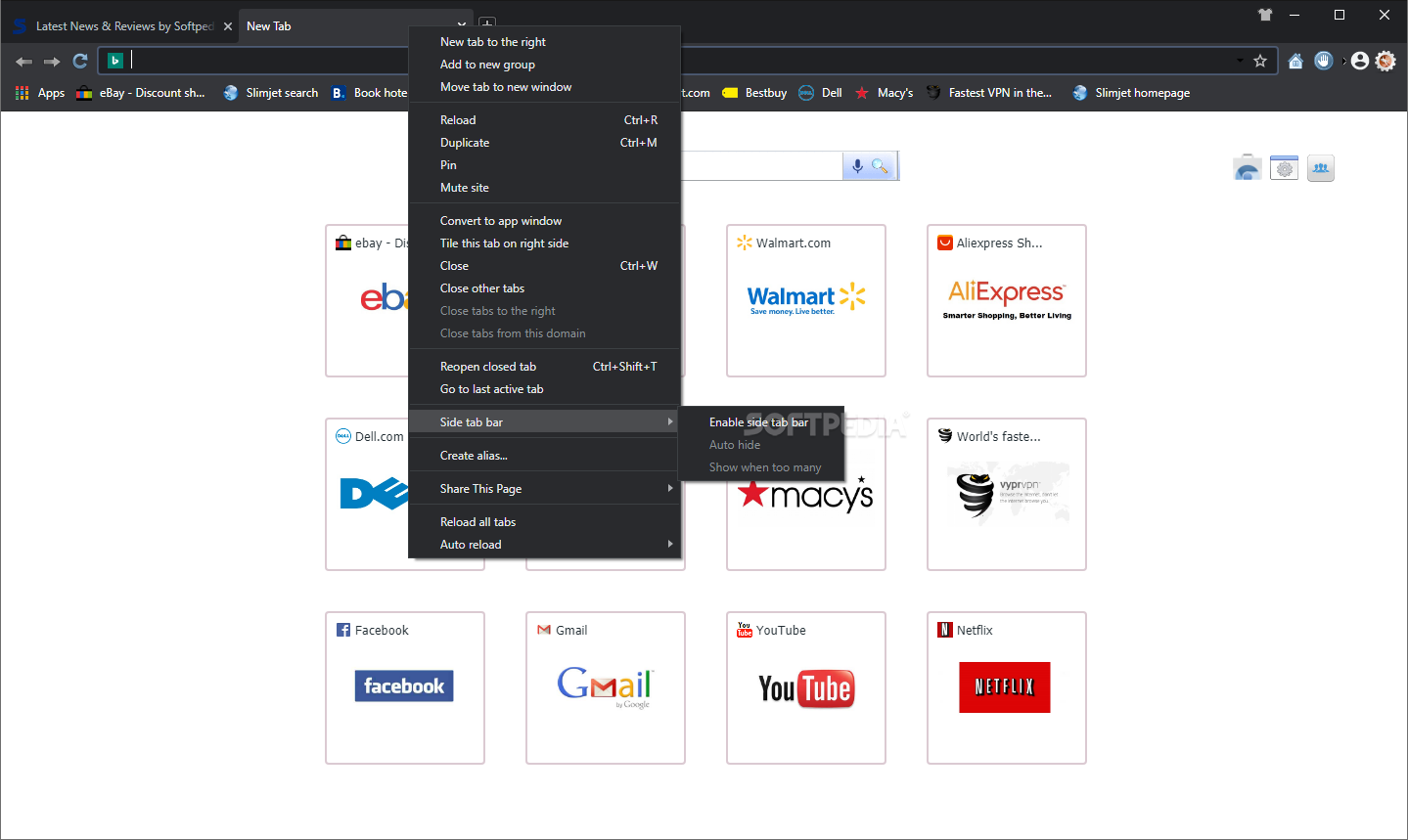Open the Apps grid shortcut

tap(40, 93)
